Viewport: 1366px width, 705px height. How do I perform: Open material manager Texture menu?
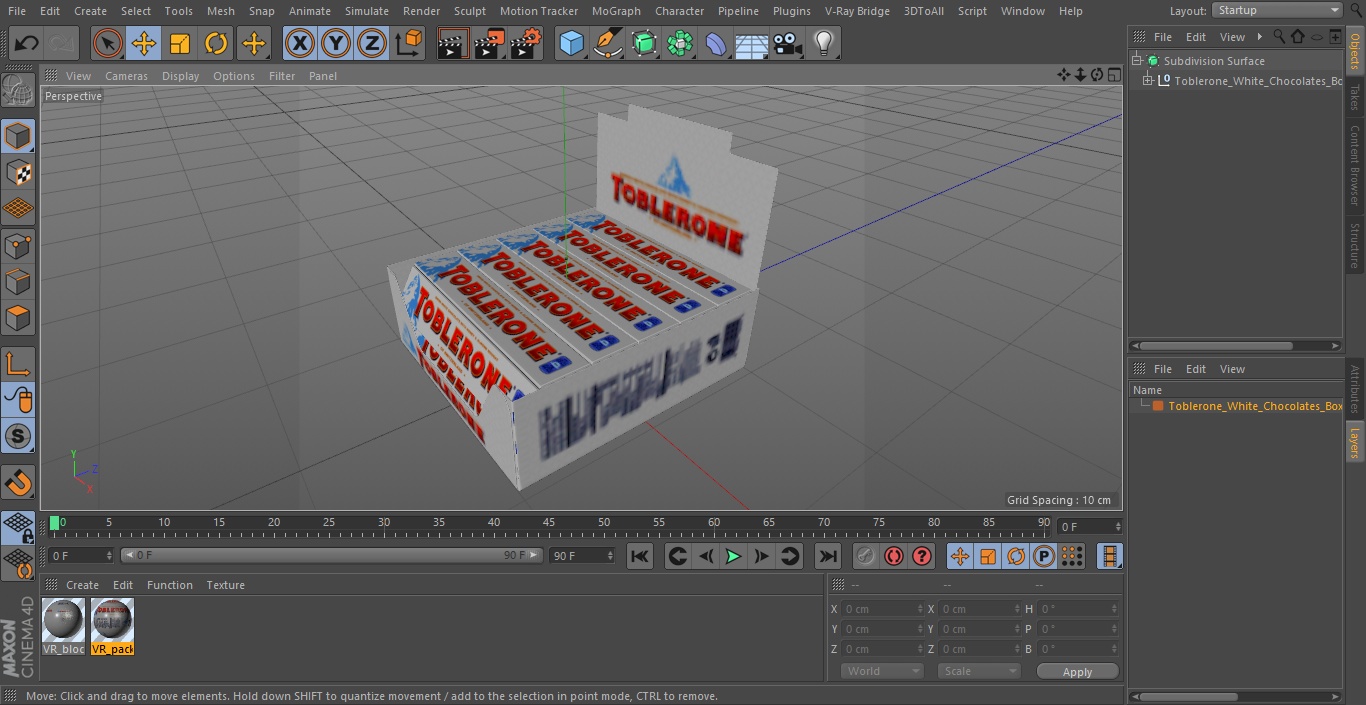(225, 585)
